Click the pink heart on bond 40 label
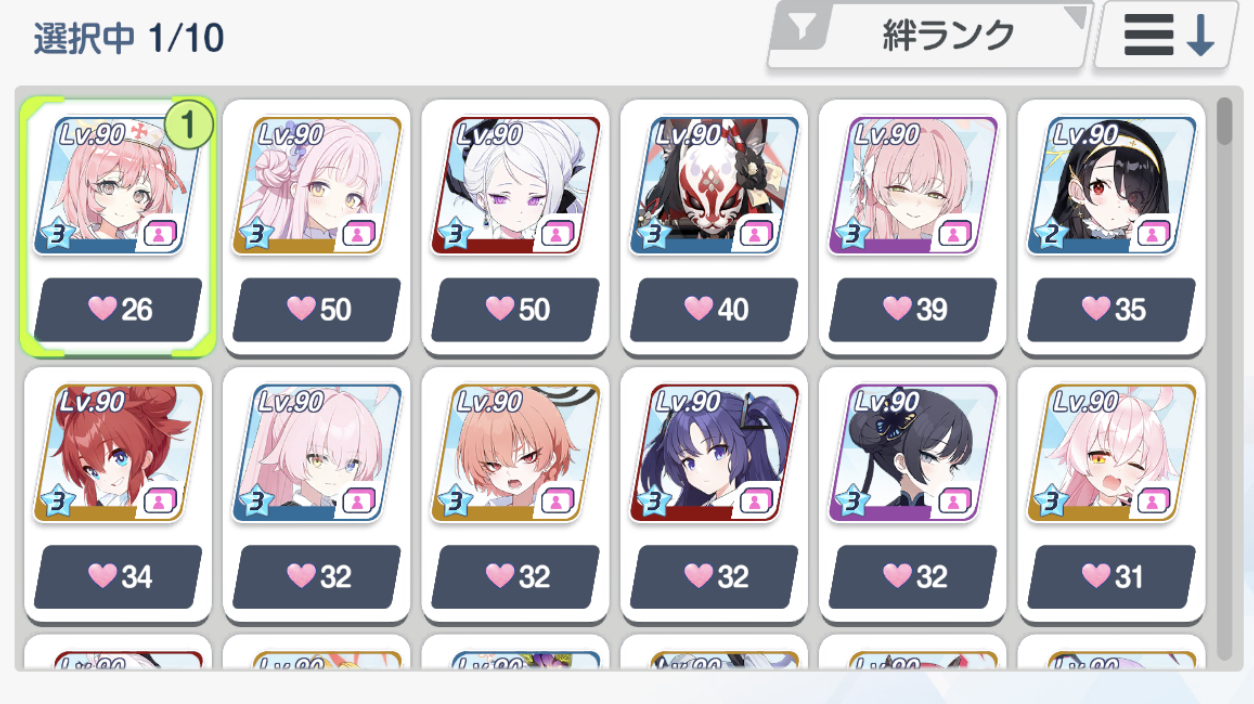The width and height of the screenshot is (1254, 704). coord(699,308)
